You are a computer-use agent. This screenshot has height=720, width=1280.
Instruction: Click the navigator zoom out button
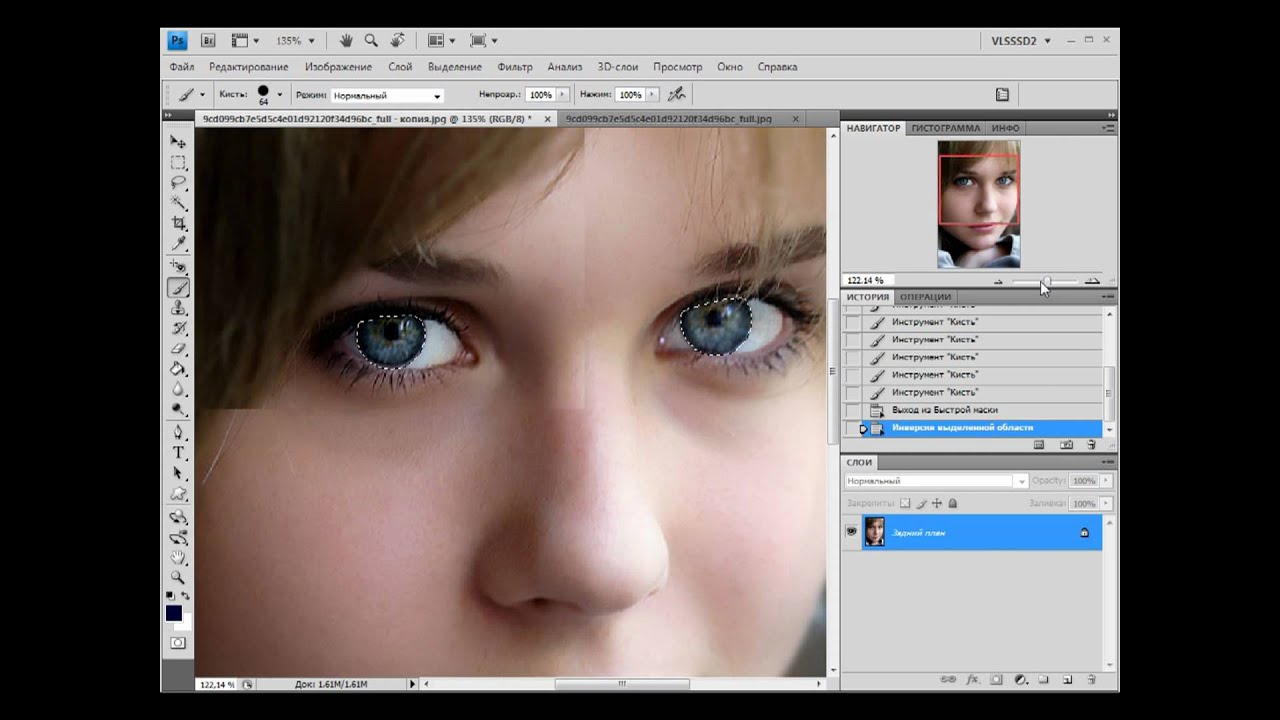[x=998, y=282]
